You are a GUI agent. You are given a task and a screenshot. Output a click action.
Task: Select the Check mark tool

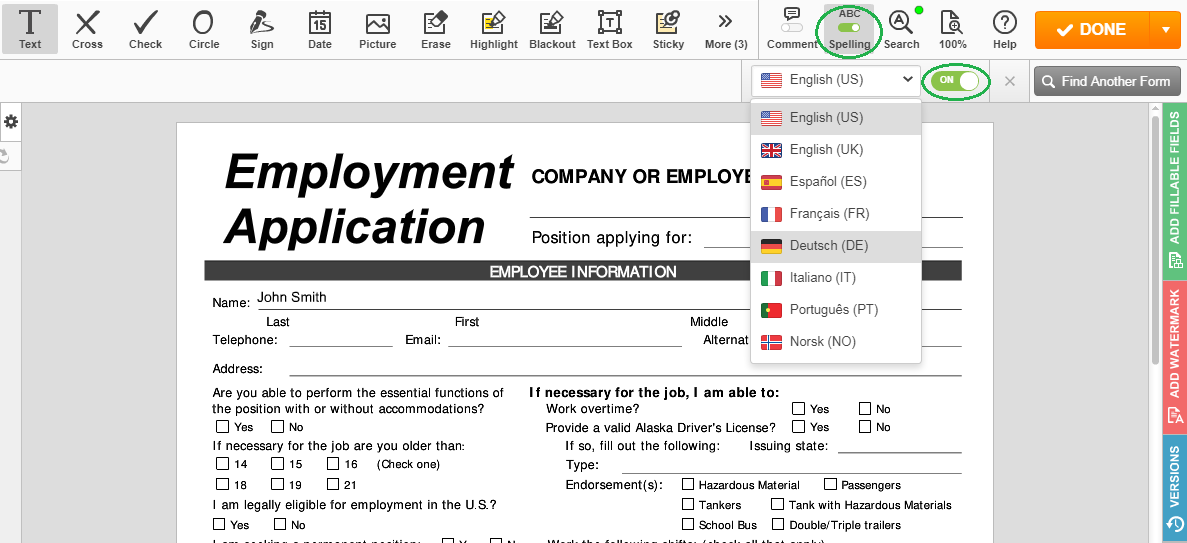pos(145,30)
